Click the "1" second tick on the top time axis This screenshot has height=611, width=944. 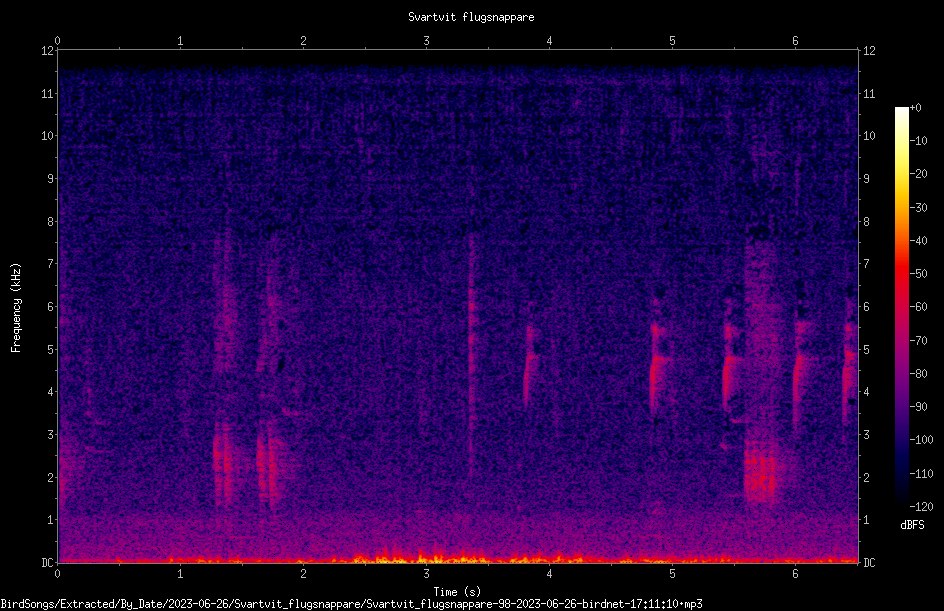point(180,41)
